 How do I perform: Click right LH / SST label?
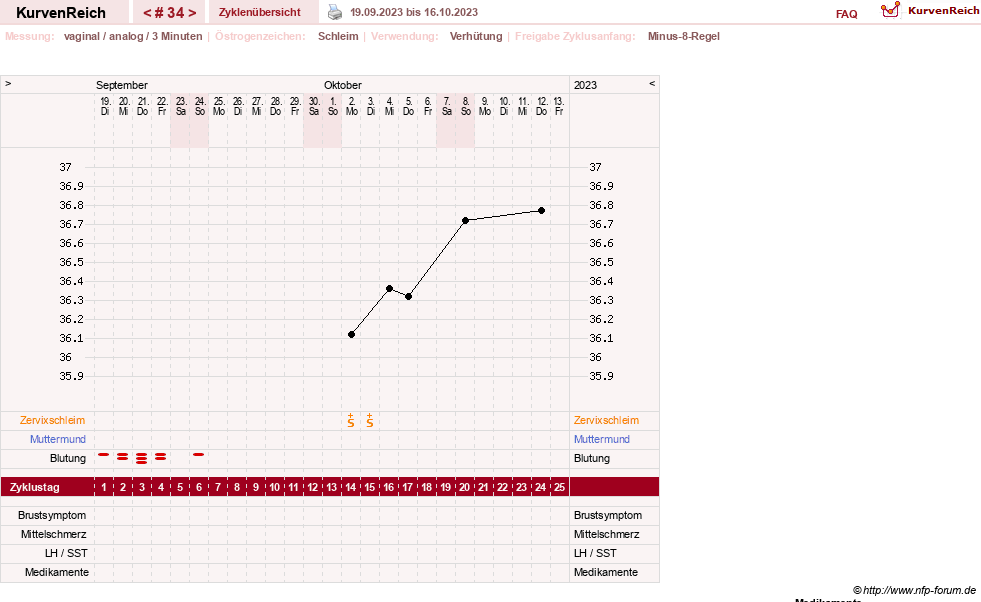595,553
